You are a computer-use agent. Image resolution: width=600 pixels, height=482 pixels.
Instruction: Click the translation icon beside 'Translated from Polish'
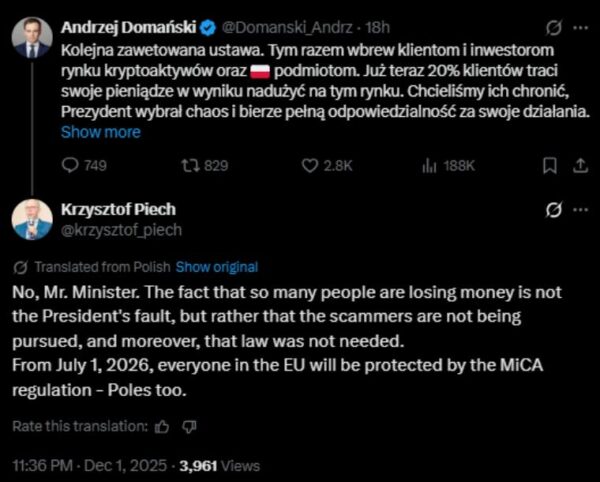tap(21, 268)
